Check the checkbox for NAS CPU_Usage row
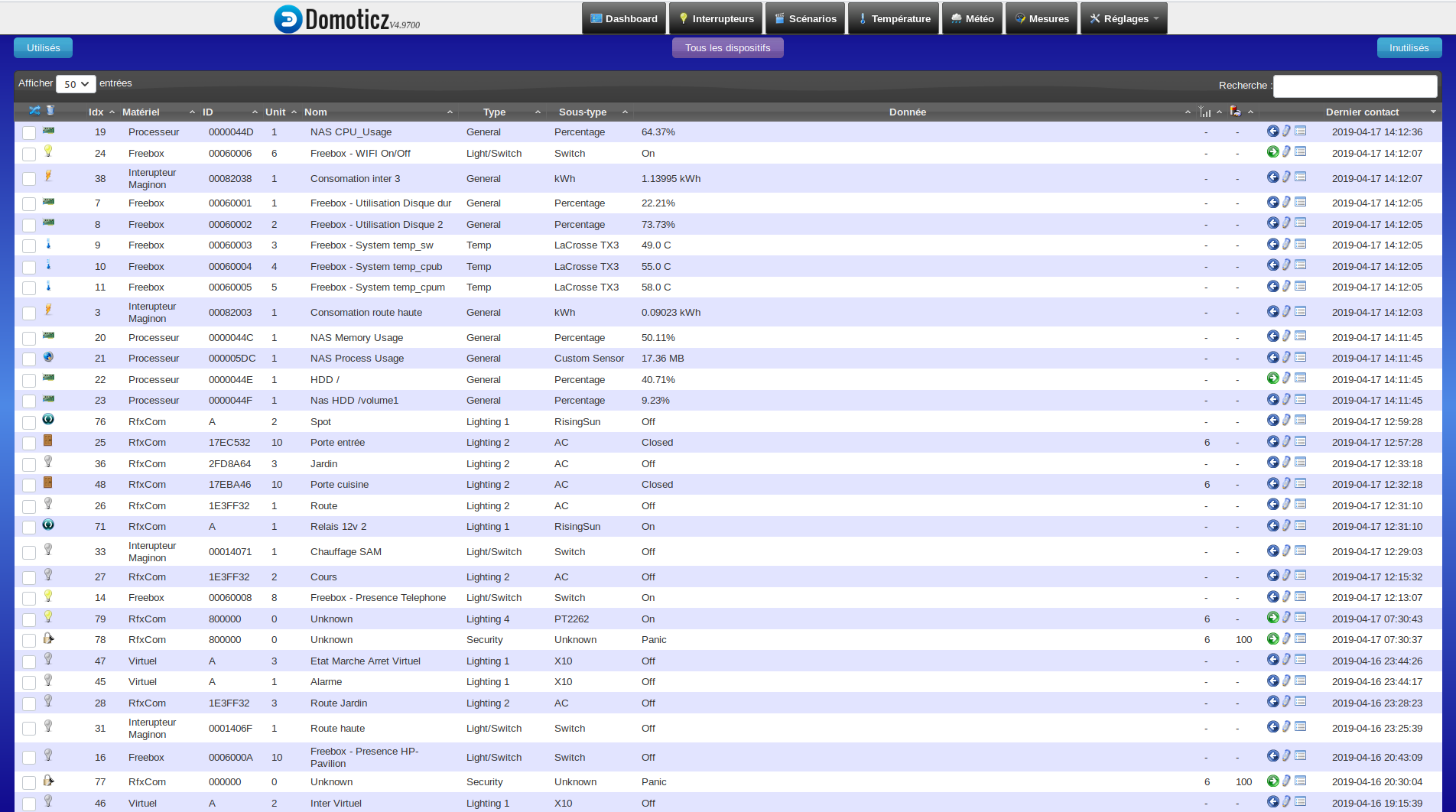Image resolution: width=1456 pixels, height=812 pixels. pos(29,133)
